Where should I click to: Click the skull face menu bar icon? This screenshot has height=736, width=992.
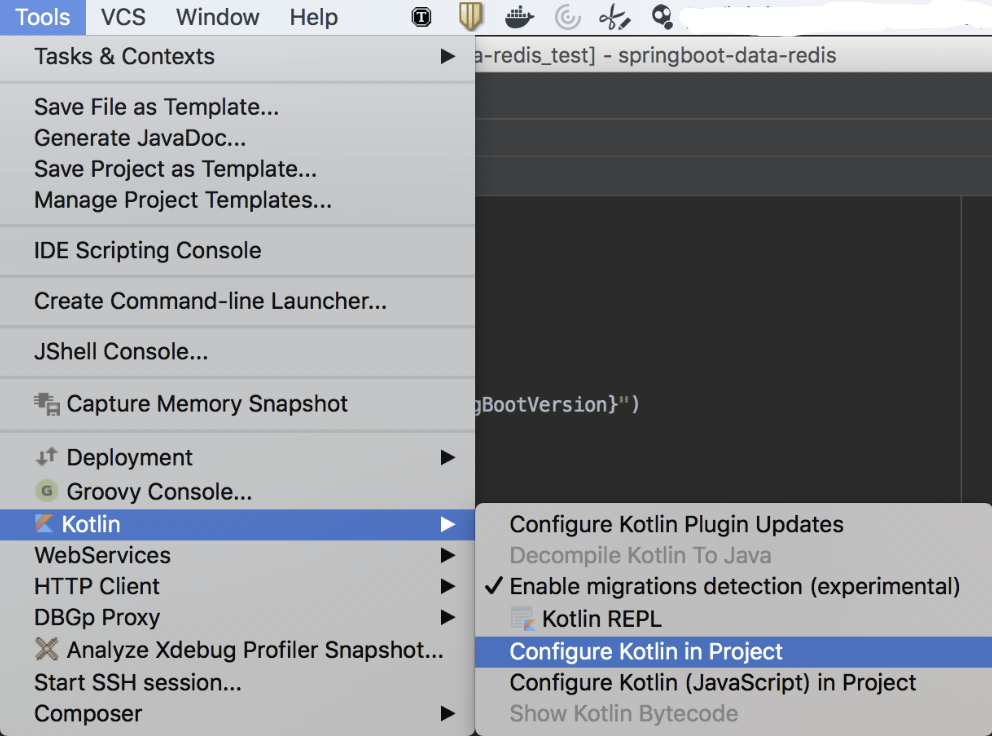tap(662, 16)
